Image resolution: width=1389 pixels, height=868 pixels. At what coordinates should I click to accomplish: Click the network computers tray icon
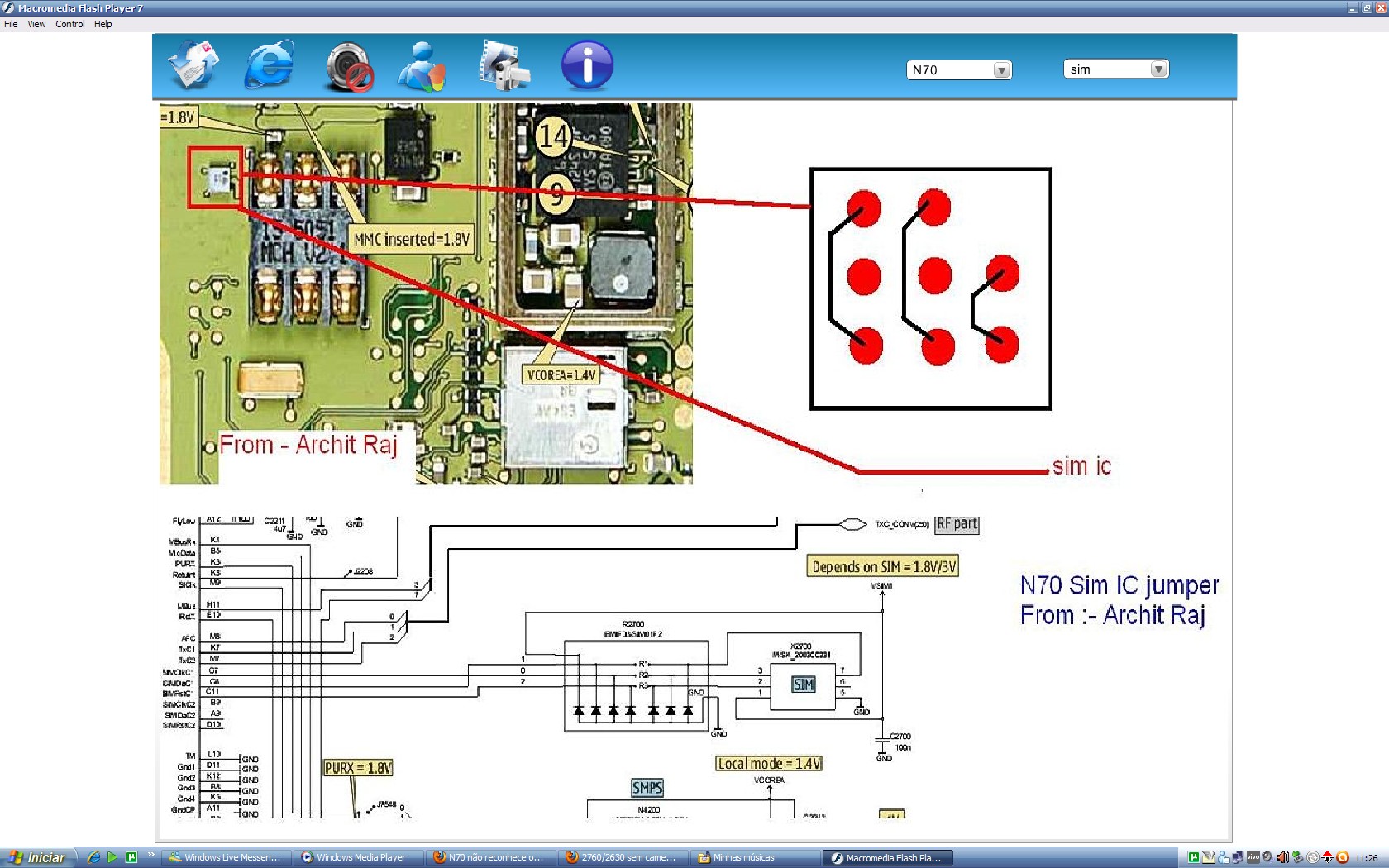tap(1238, 857)
